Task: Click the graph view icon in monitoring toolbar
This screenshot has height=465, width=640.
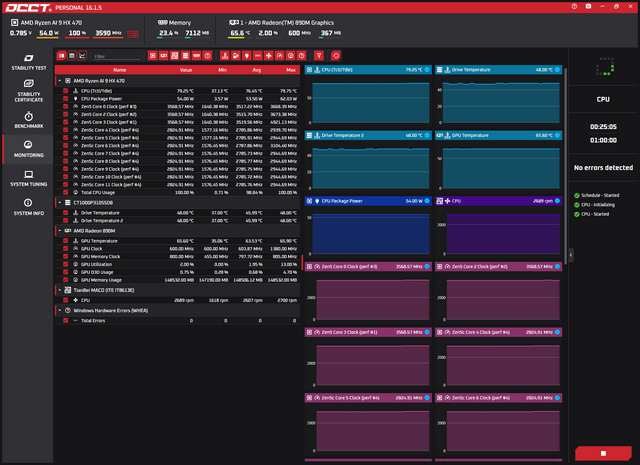Action: (82, 56)
